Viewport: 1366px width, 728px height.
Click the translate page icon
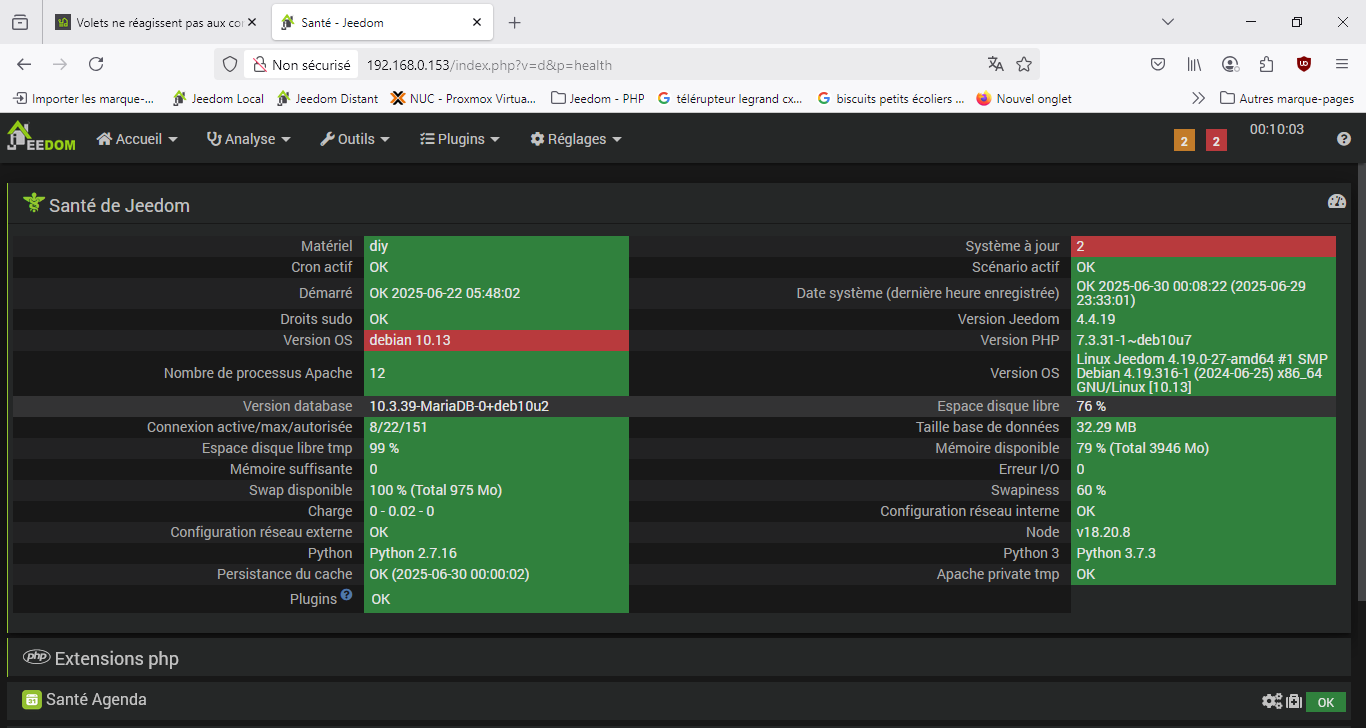click(995, 64)
